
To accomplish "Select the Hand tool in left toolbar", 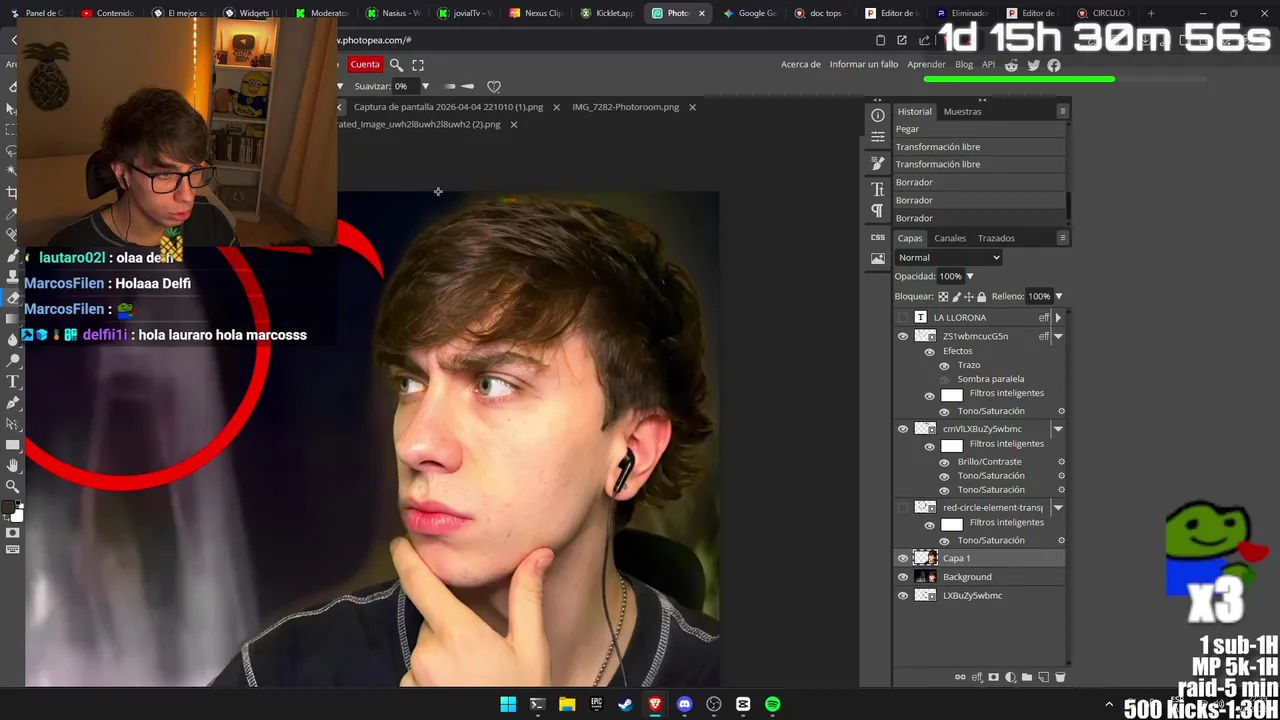I will 13,465.
